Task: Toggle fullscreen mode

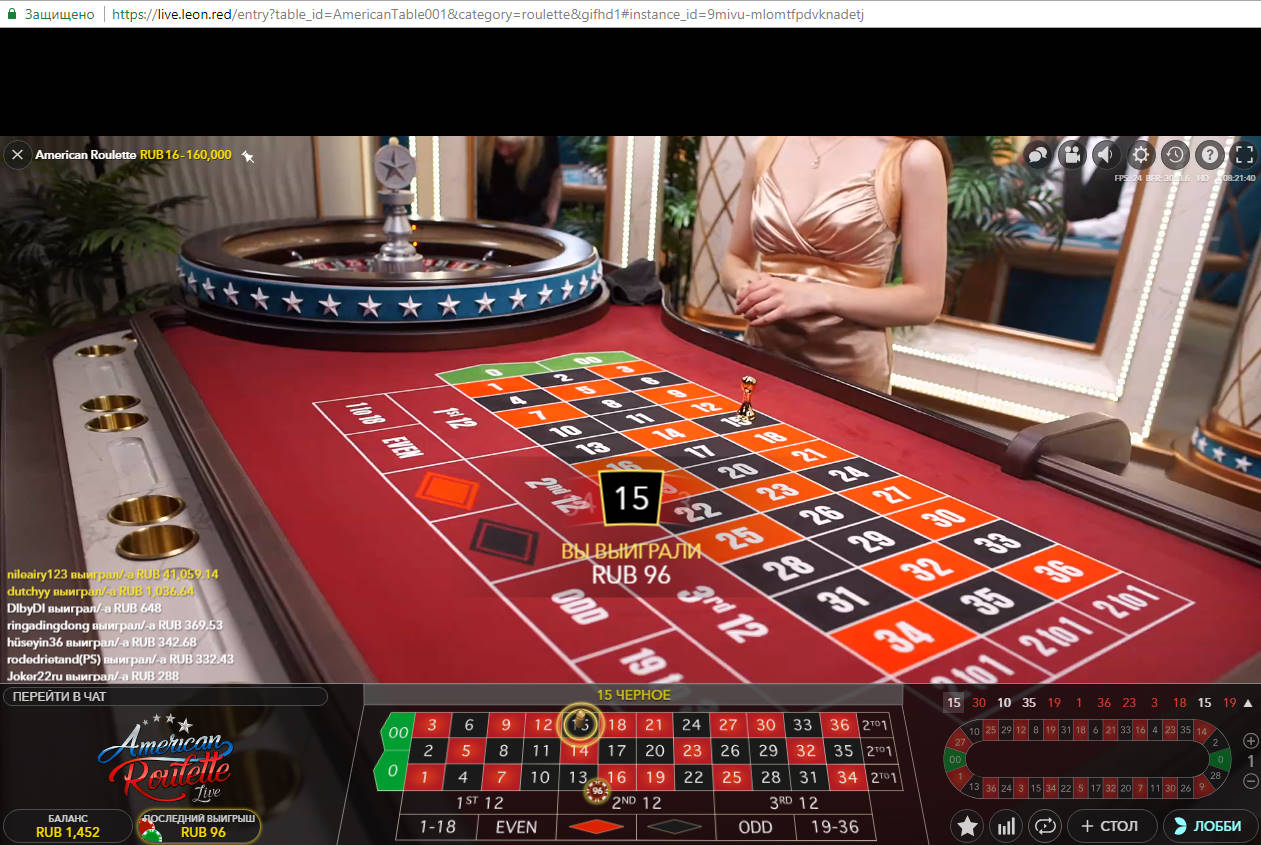Action: point(1244,155)
